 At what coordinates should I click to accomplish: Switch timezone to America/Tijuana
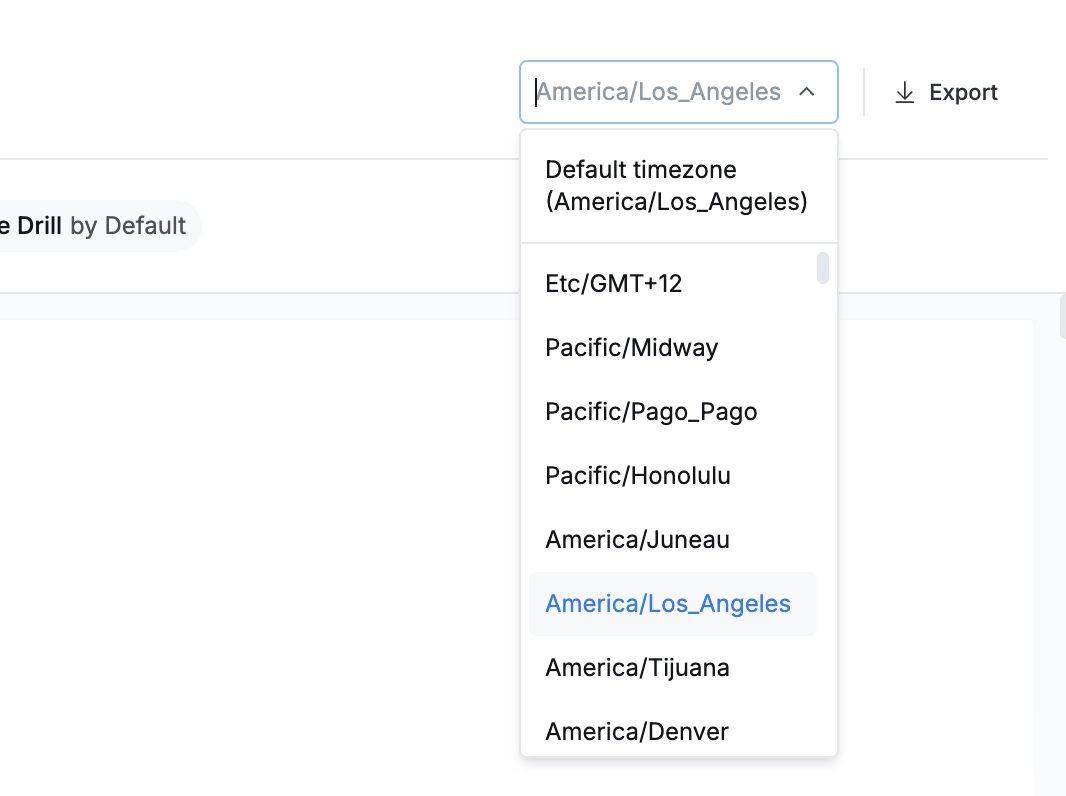point(637,668)
